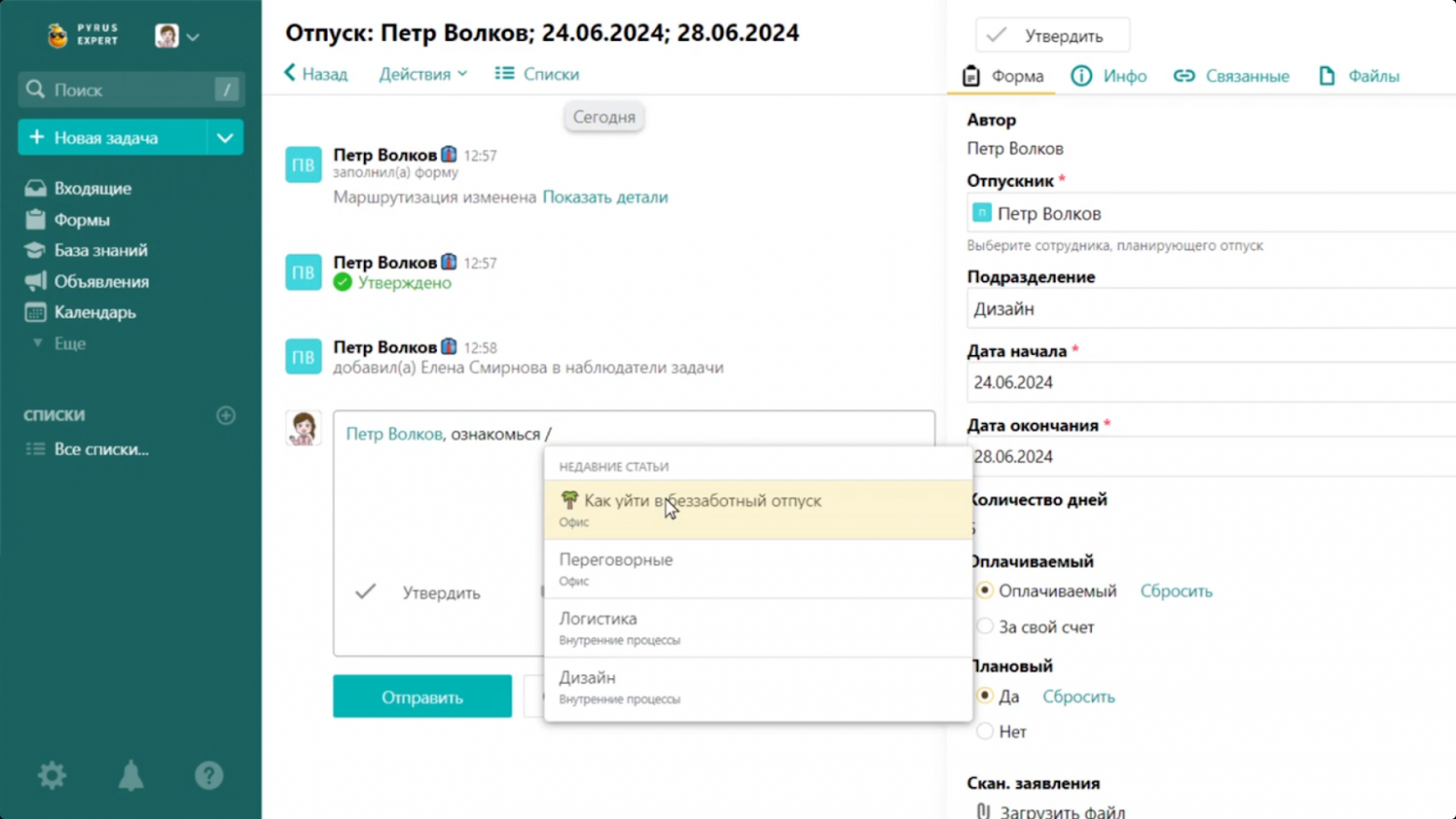This screenshot has height=819, width=1456.
Task: Add a new list with plus icon
Action: [226, 416]
